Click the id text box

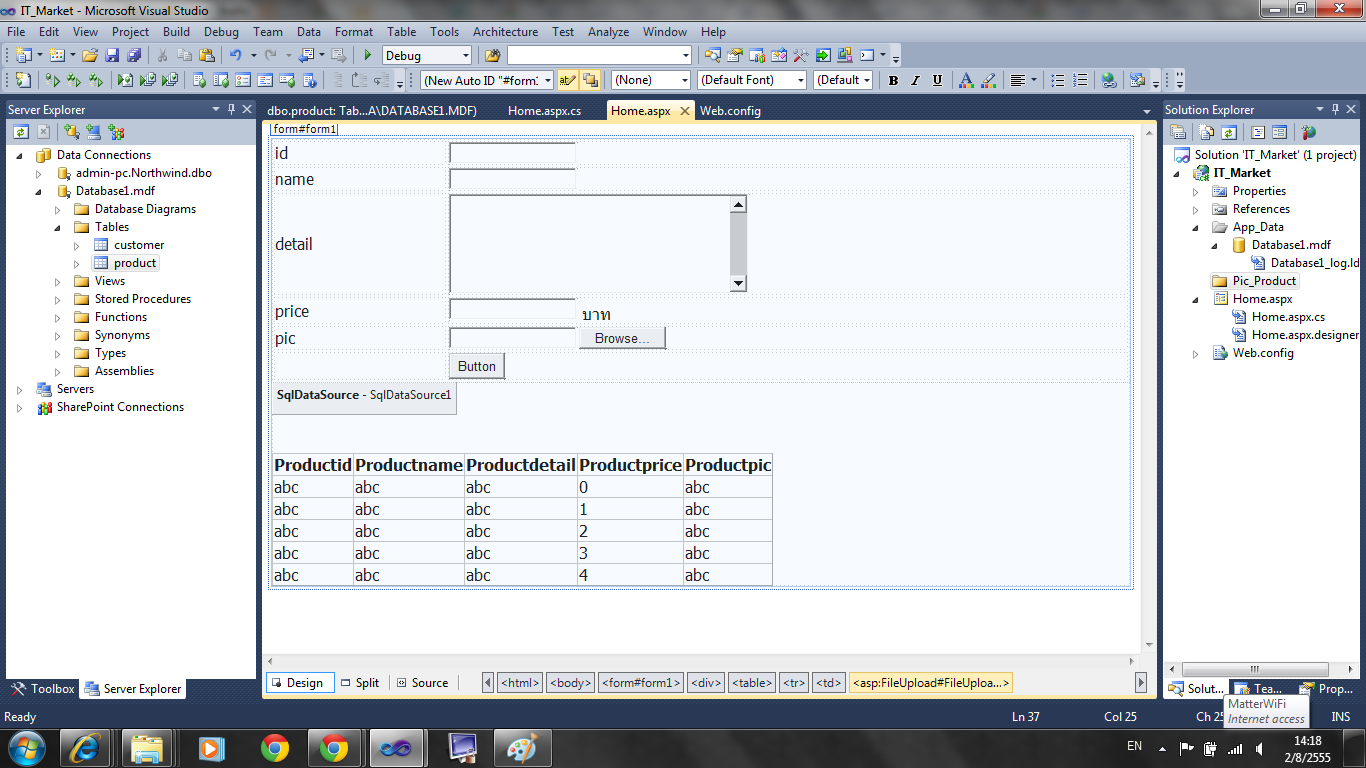(512, 153)
